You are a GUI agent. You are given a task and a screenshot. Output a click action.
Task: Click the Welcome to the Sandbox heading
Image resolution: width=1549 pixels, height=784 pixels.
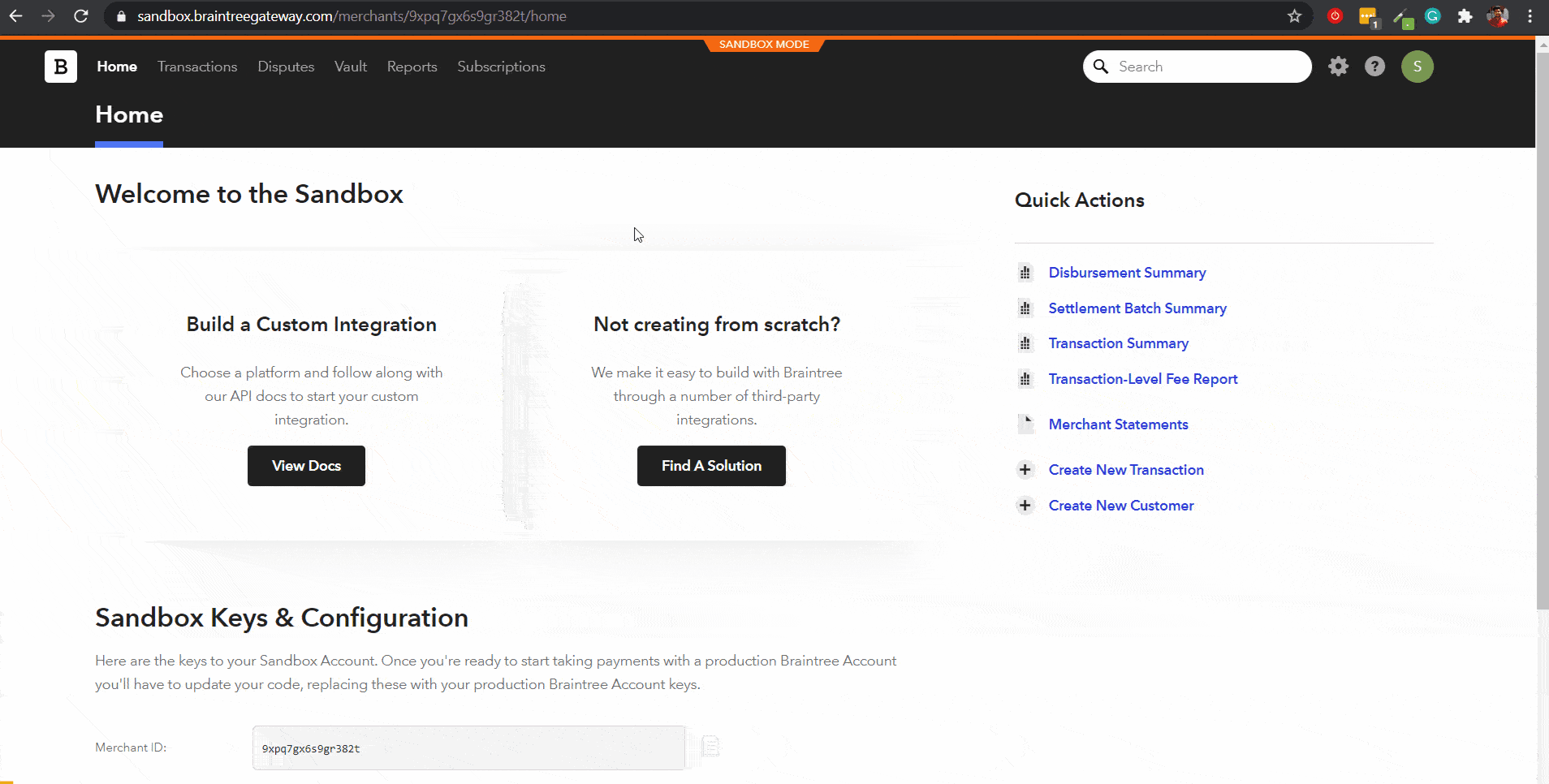point(249,194)
